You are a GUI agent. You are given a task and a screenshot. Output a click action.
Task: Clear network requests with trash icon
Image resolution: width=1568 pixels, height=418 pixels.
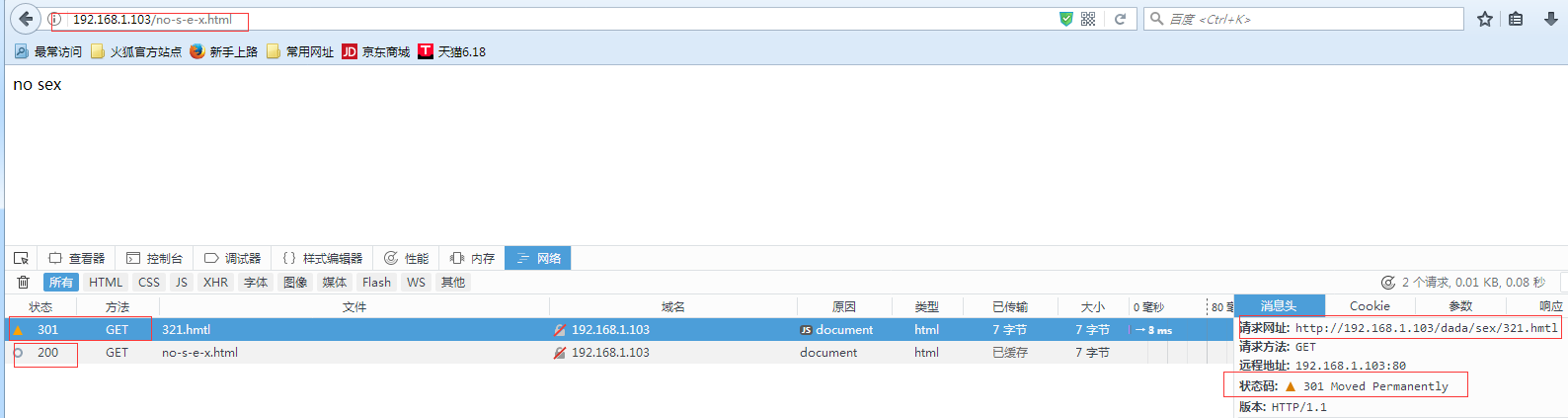pos(23,283)
